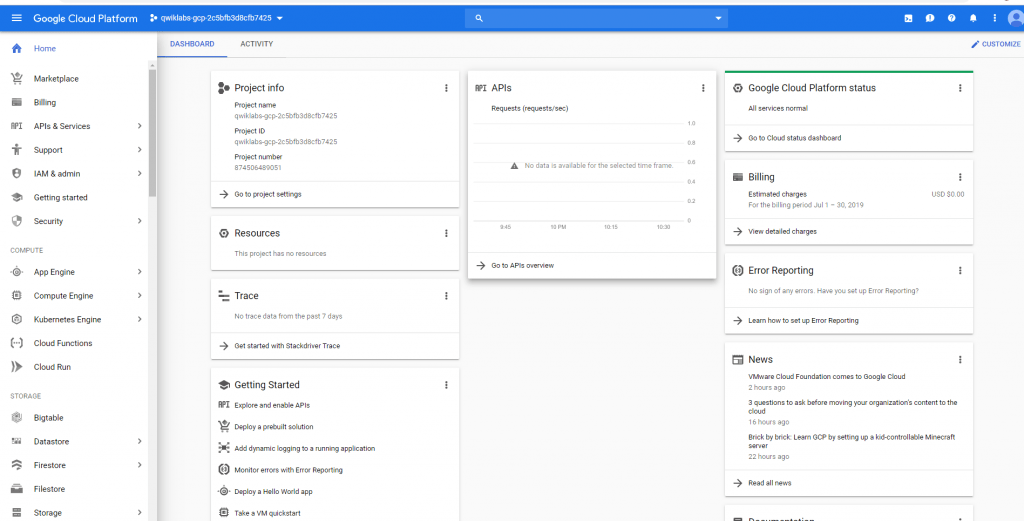Open the APIs card options menu
1024x521 pixels.
tap(703, 88)
